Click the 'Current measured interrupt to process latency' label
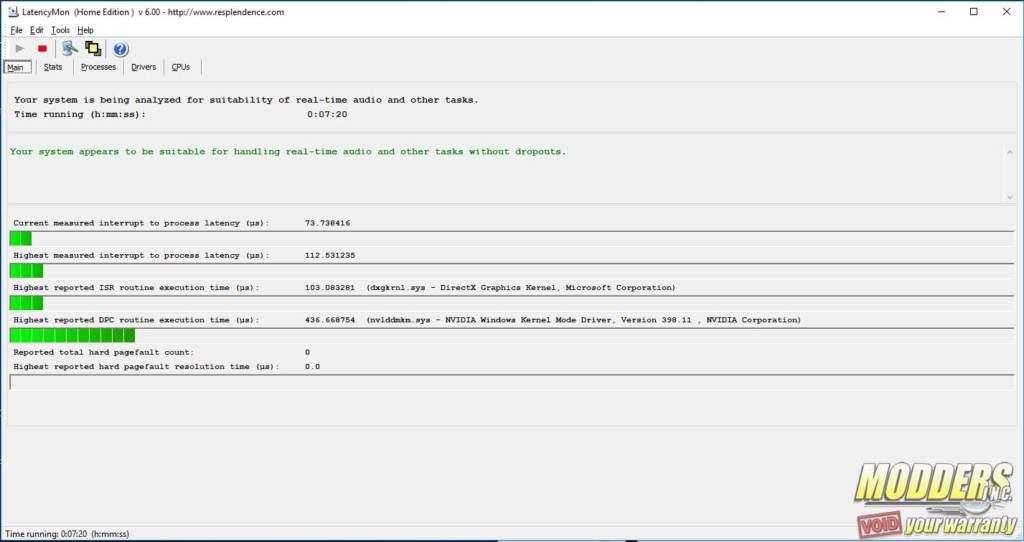 (141, 223)
